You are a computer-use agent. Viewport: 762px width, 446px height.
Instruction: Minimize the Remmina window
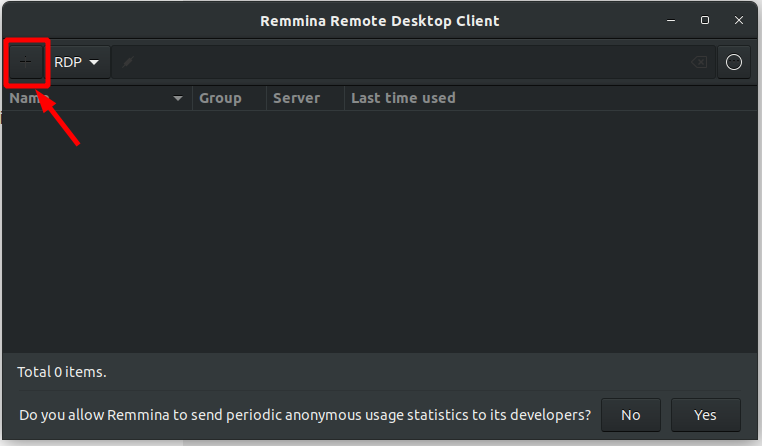point(671,20)
